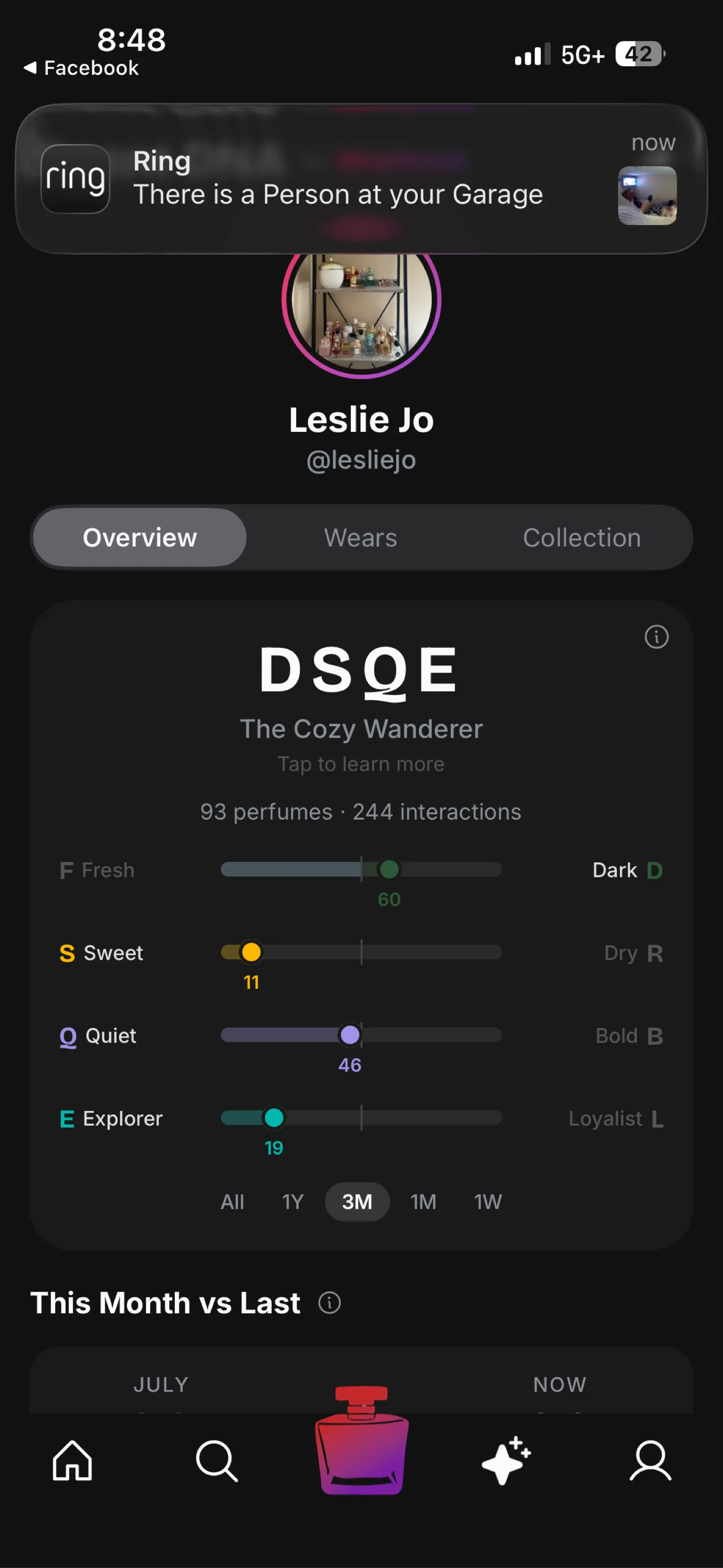Select the 1M time range
Viewport: 723px width, 1568px height.
423,1201
